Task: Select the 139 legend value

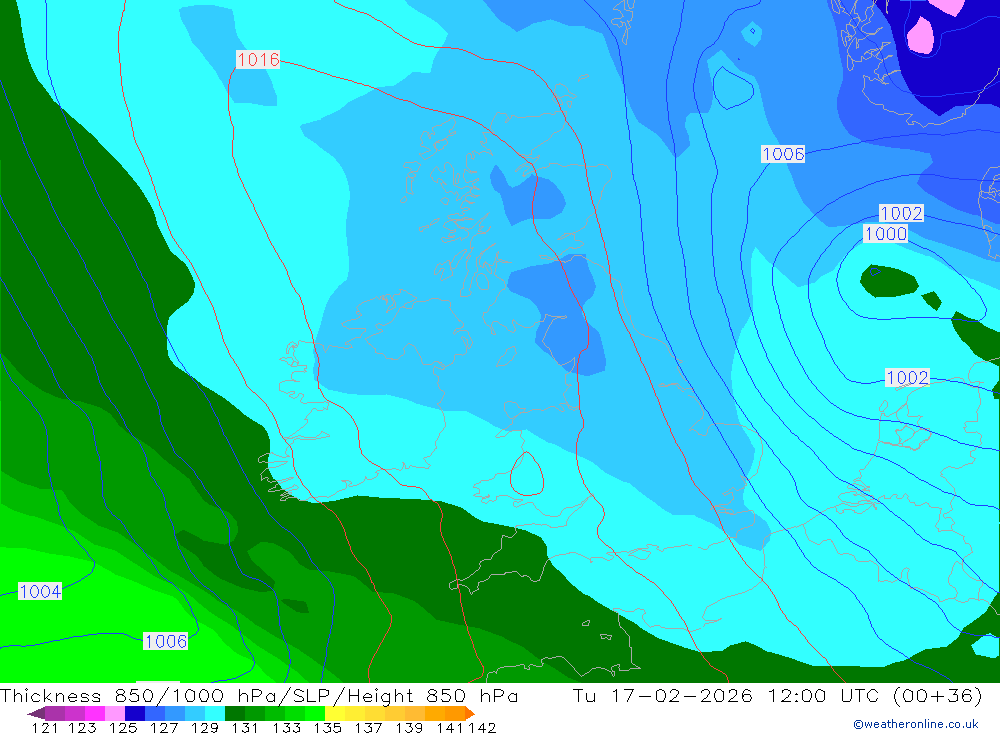Action: (409, 727)
